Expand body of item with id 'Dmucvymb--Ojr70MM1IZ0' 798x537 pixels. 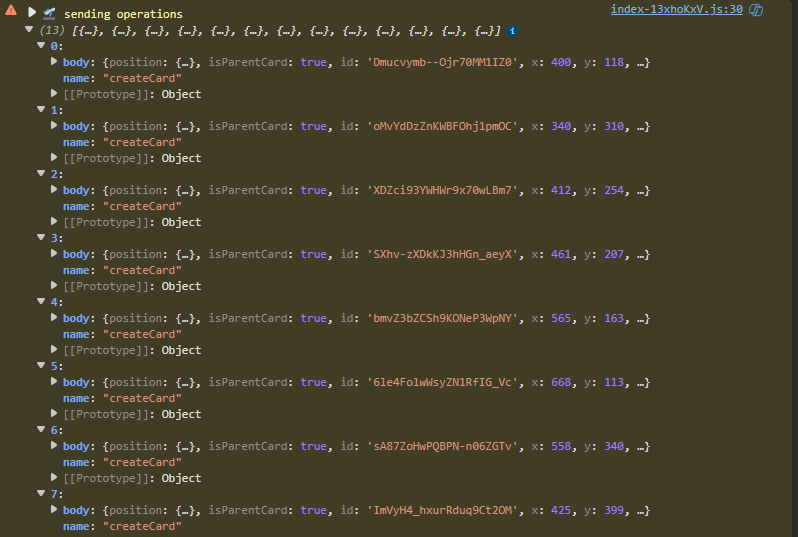point(54,62)
